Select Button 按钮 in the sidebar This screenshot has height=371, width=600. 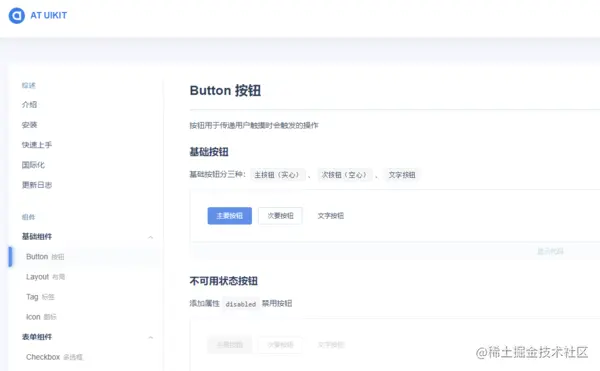tap(45, 257)
